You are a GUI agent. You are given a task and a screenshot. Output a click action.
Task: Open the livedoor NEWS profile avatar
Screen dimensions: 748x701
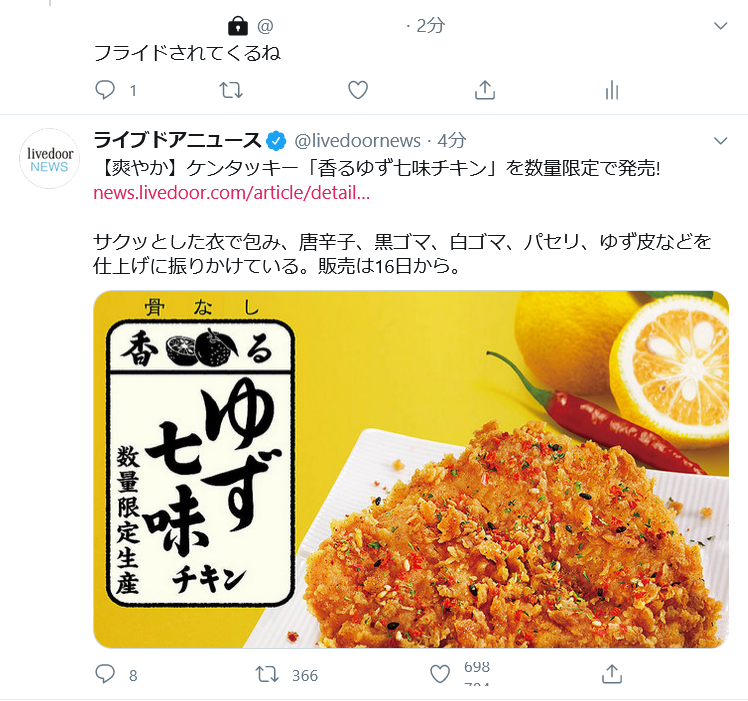(49, 159)
